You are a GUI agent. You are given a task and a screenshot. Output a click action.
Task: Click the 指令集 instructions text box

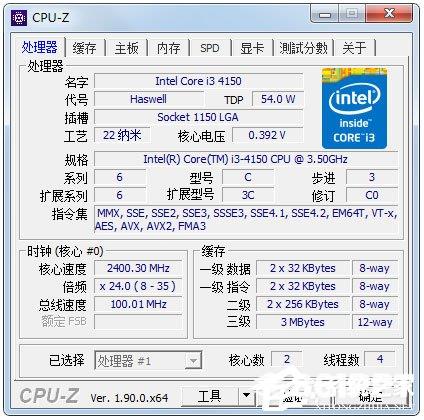(x=246, y=219)
